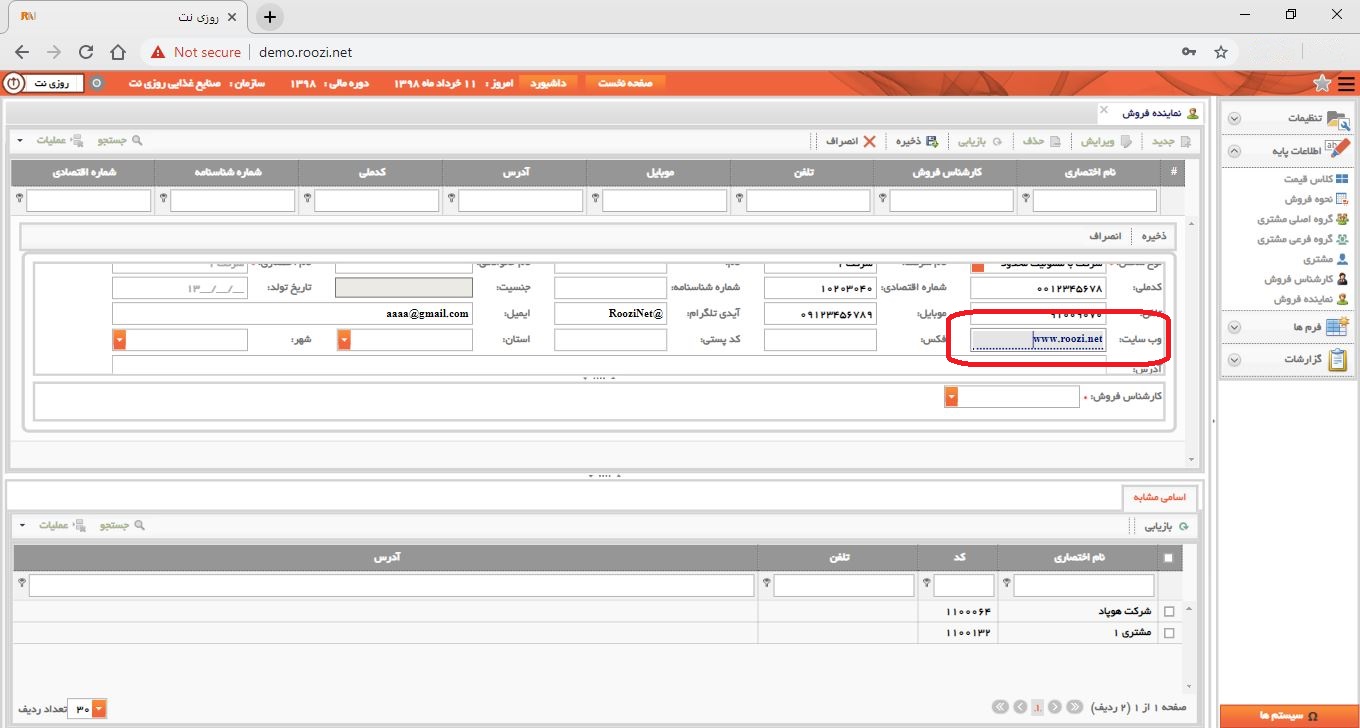Open the شهر dropdown

(x=120, y=340)
